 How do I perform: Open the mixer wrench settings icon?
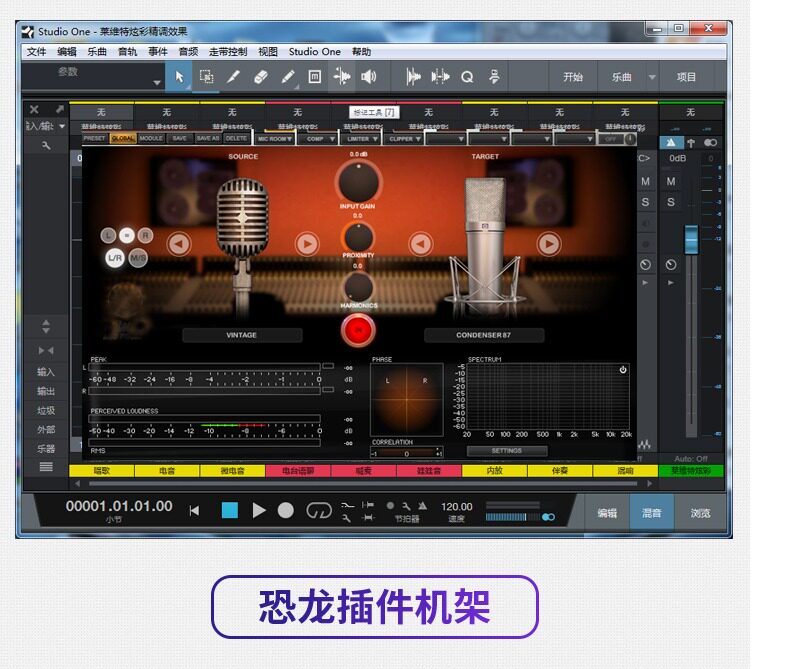46,146
